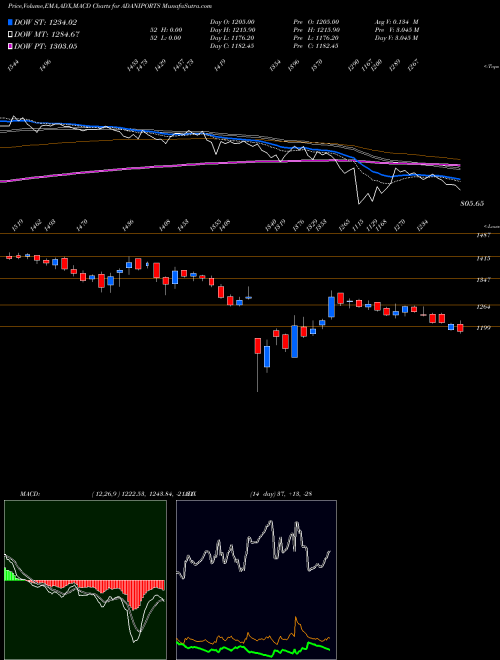Click the 'MACD:' indicator label
The width and height of the screenshot is (500, 660).
click(x=29, y=494)
